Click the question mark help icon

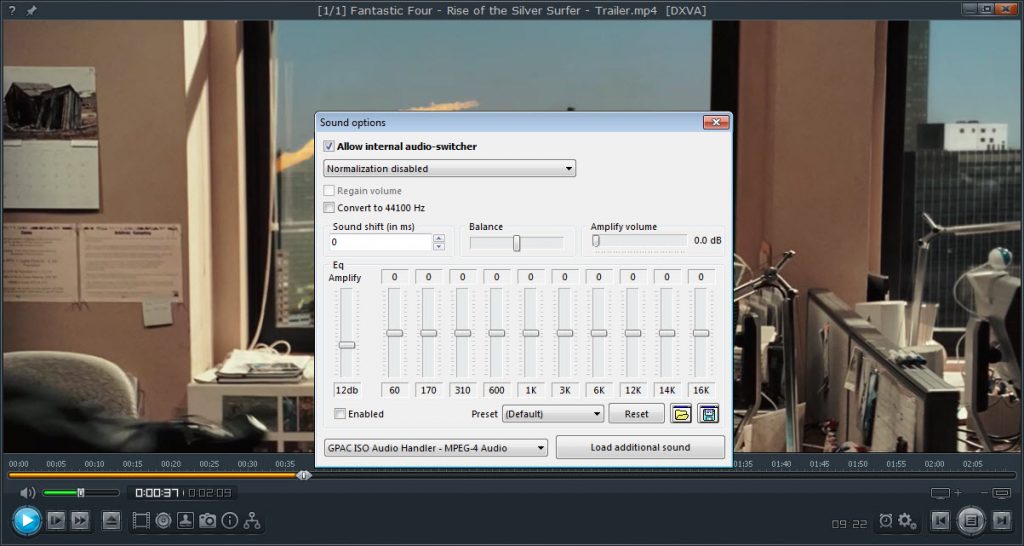point(12,10)
